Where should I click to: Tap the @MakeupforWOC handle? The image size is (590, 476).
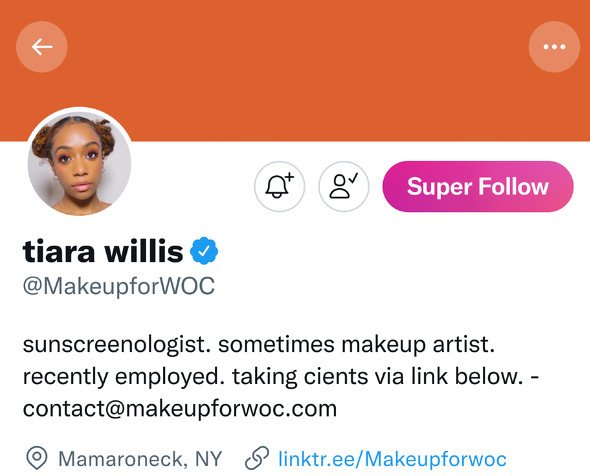pos(119,286)
